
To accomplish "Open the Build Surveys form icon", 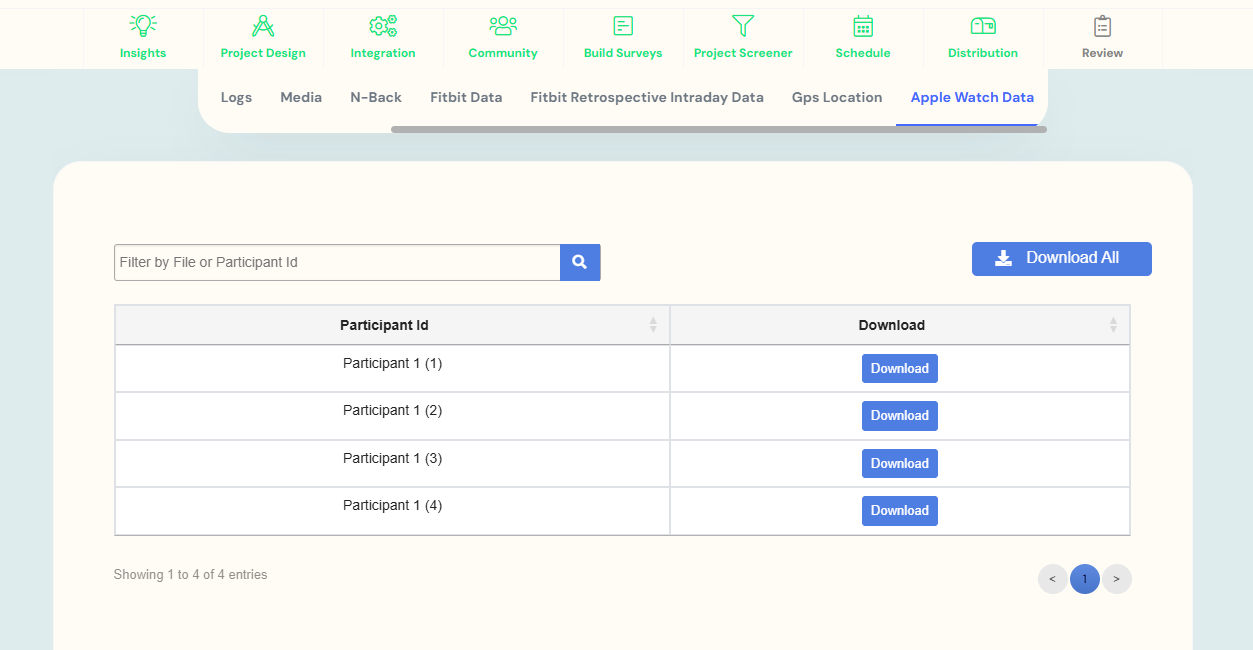I will click(623, 26).
